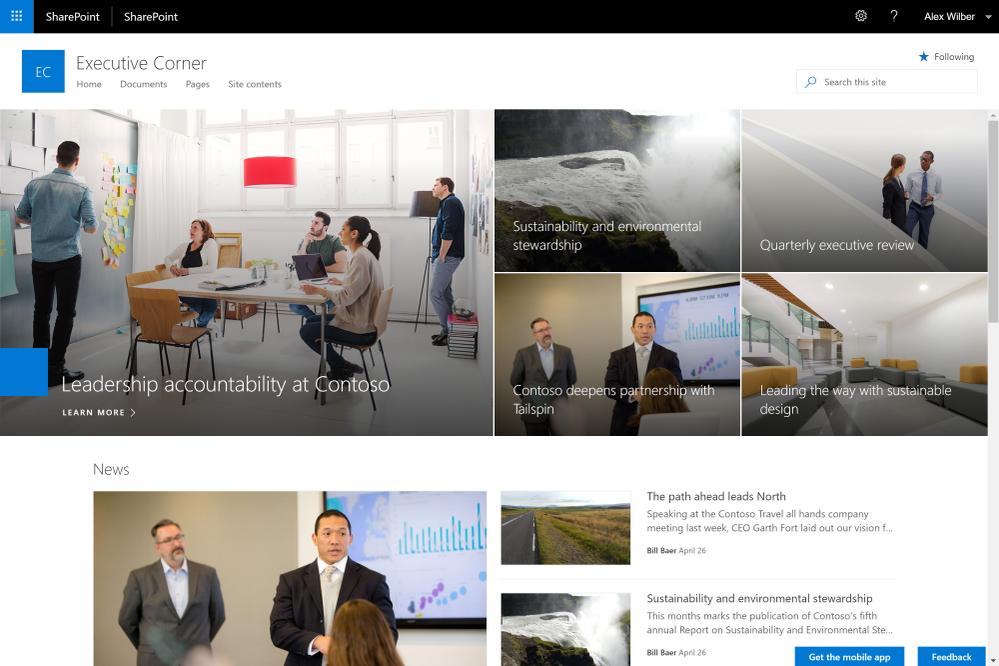The height and width of the screenshot is (666, 999).
Task: Open the Leading the way with sustainable design tile
Action: click(865, 354)
